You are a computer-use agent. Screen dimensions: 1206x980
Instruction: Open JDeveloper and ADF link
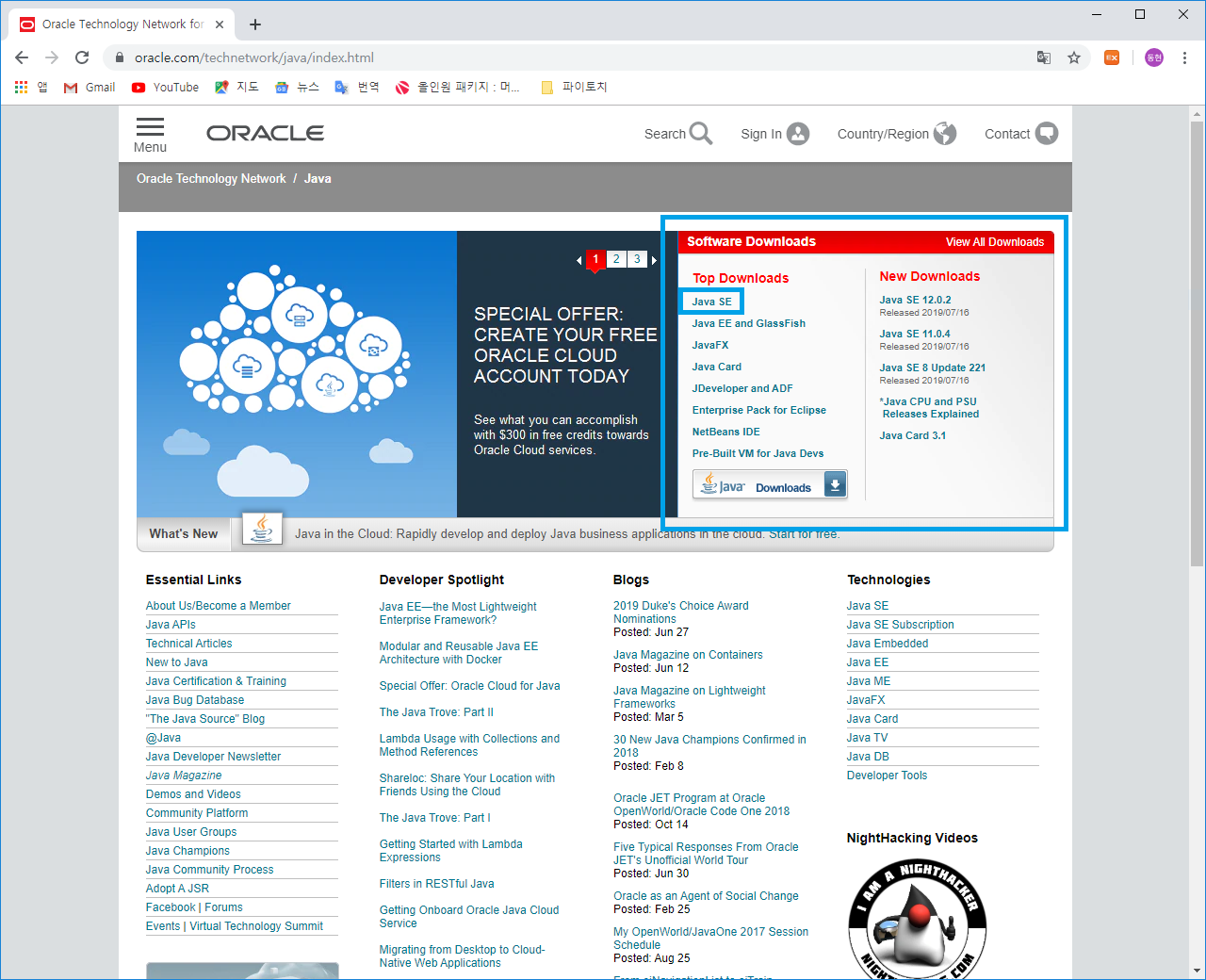[742, 388]
